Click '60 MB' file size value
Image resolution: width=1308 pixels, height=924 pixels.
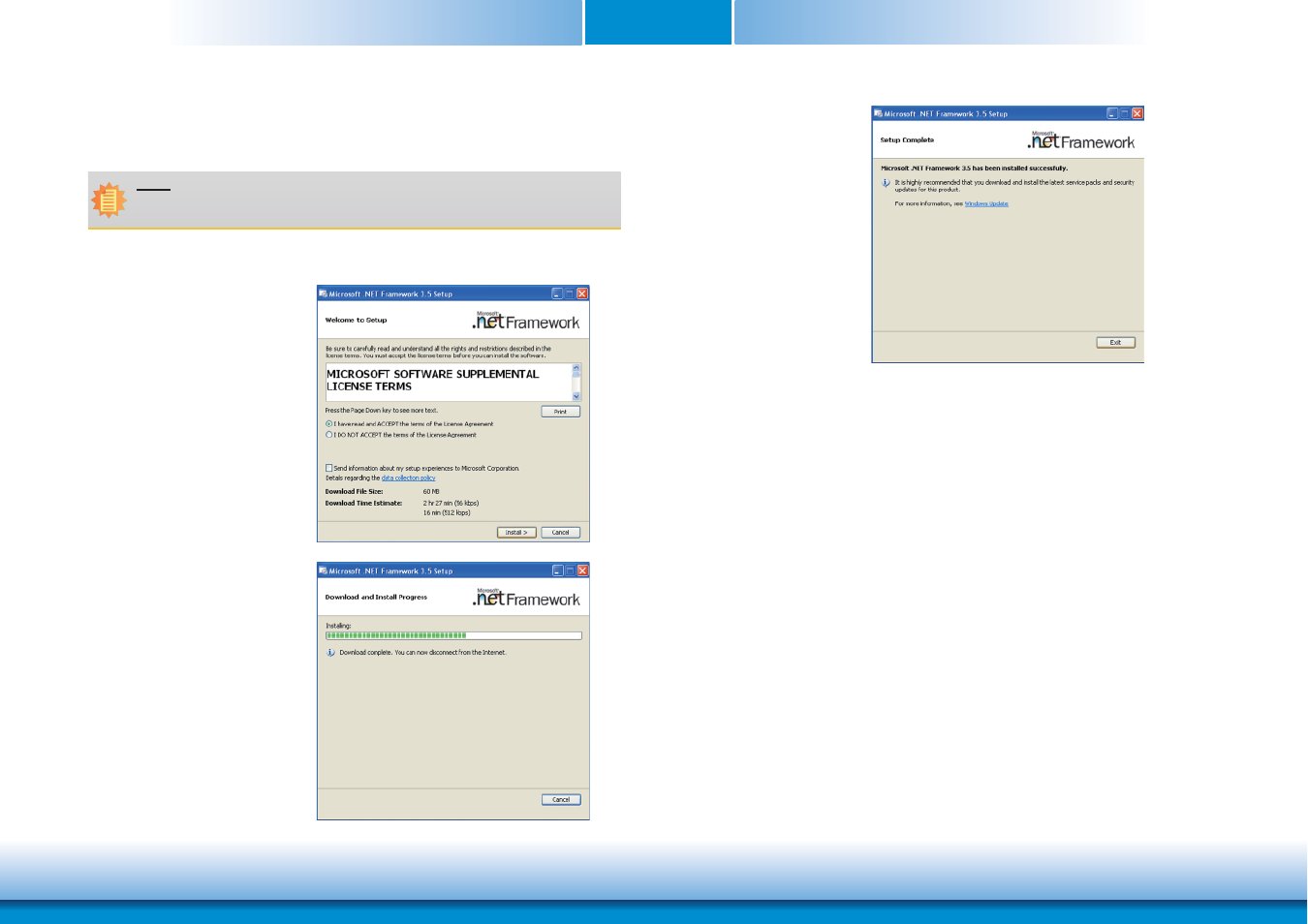(x=431, y=492)
